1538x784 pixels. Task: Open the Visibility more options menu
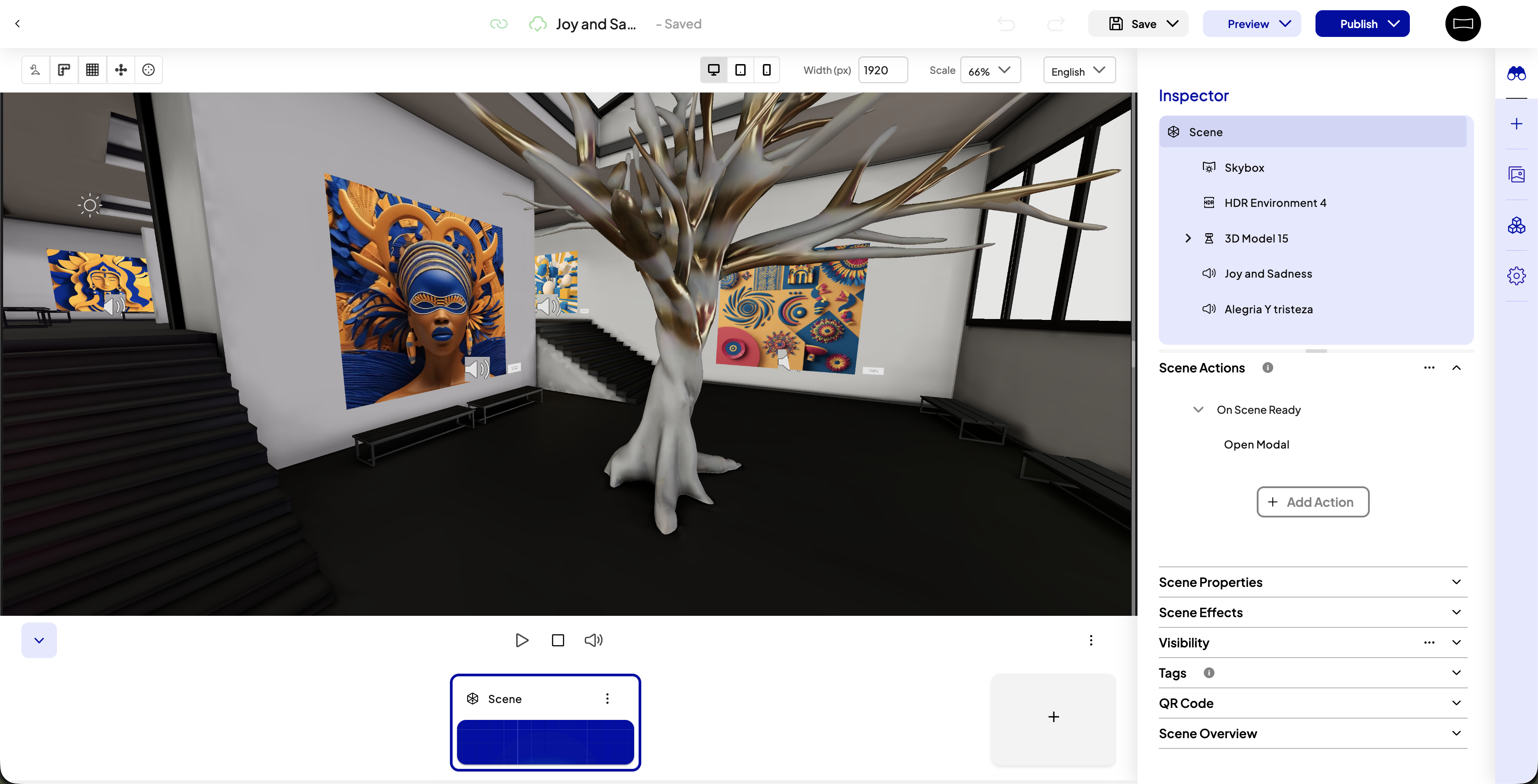point(1429,643)
